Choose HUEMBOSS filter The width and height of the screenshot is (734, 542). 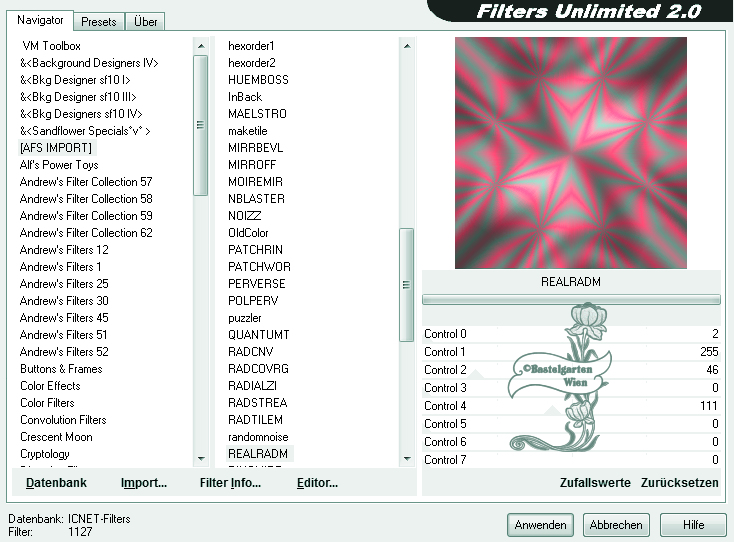pos(258,80)
